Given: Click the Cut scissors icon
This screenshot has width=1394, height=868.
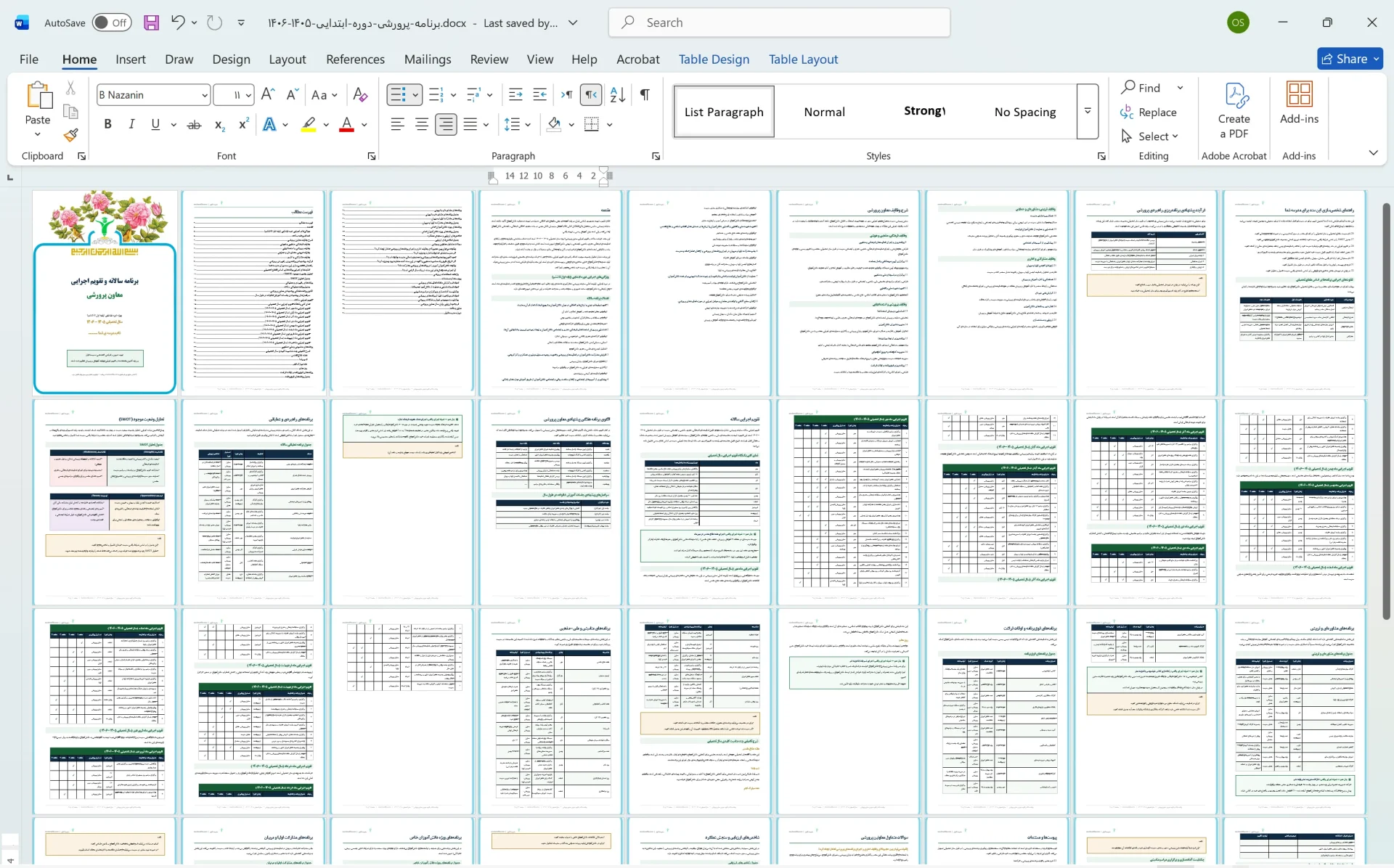Looking at the screenshot, I should pos(70,88).
